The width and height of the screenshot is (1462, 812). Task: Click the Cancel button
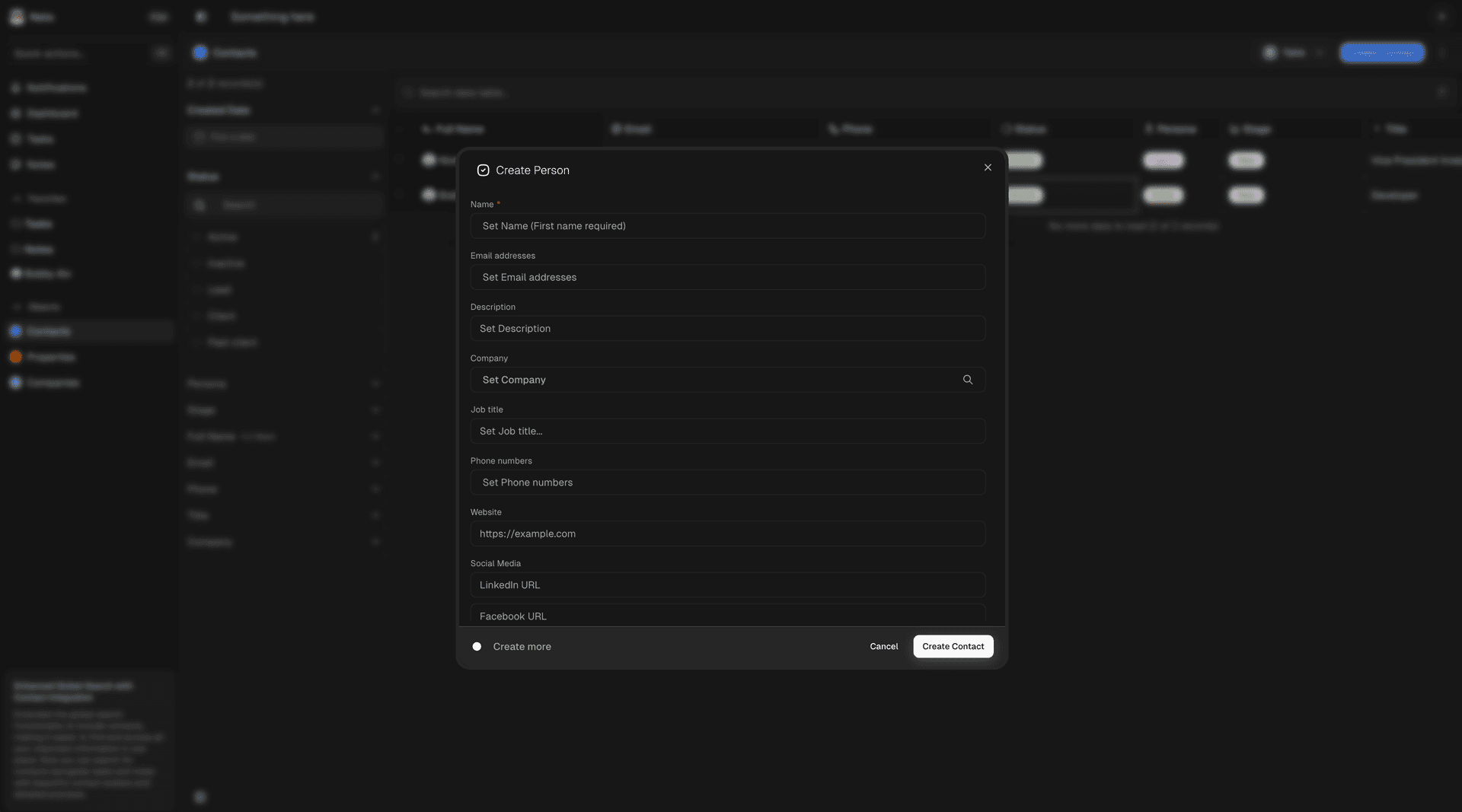[883, 646]
